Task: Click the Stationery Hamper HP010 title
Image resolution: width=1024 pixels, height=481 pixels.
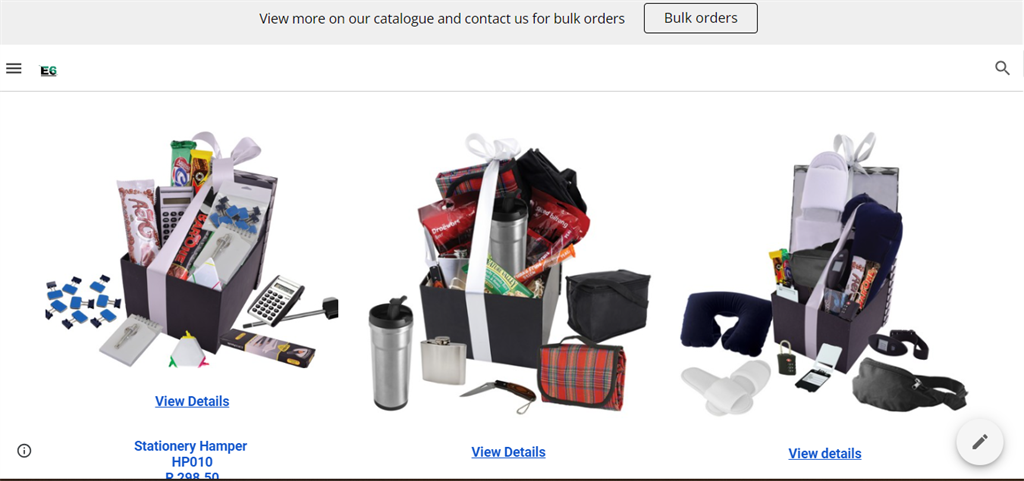Action: (191, 454)
